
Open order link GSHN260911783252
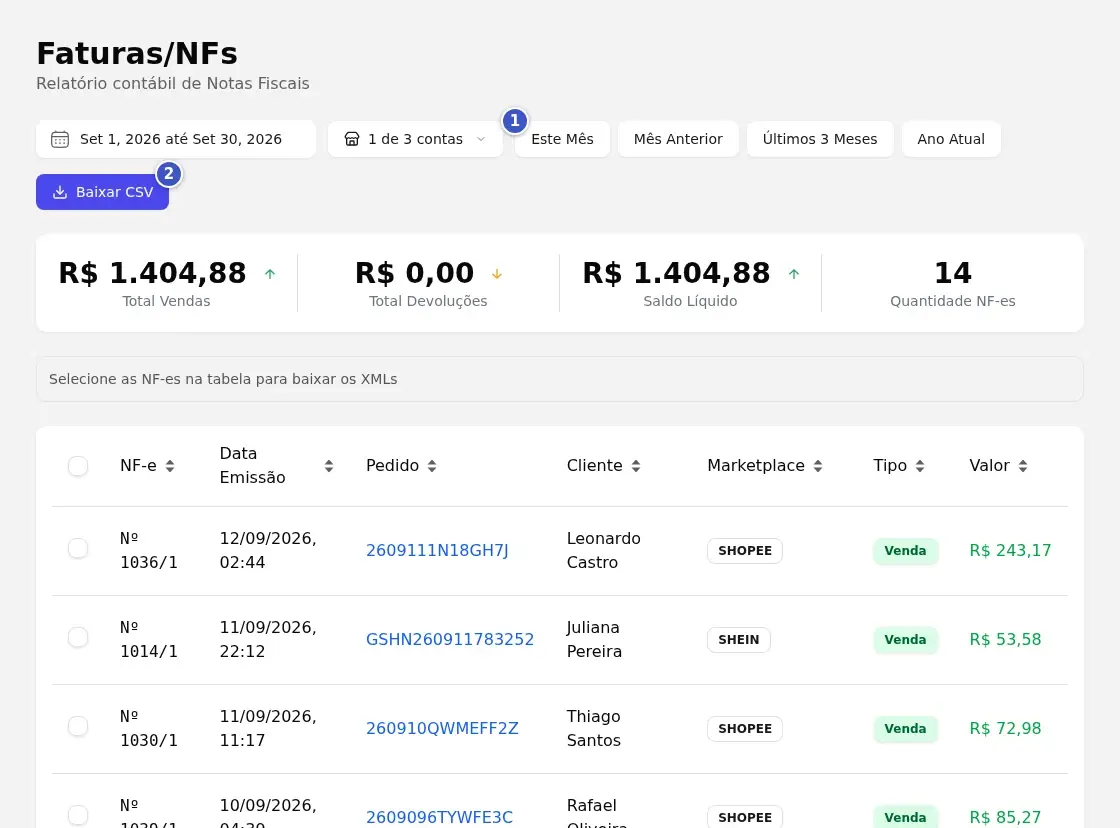[x=450, y=639]
